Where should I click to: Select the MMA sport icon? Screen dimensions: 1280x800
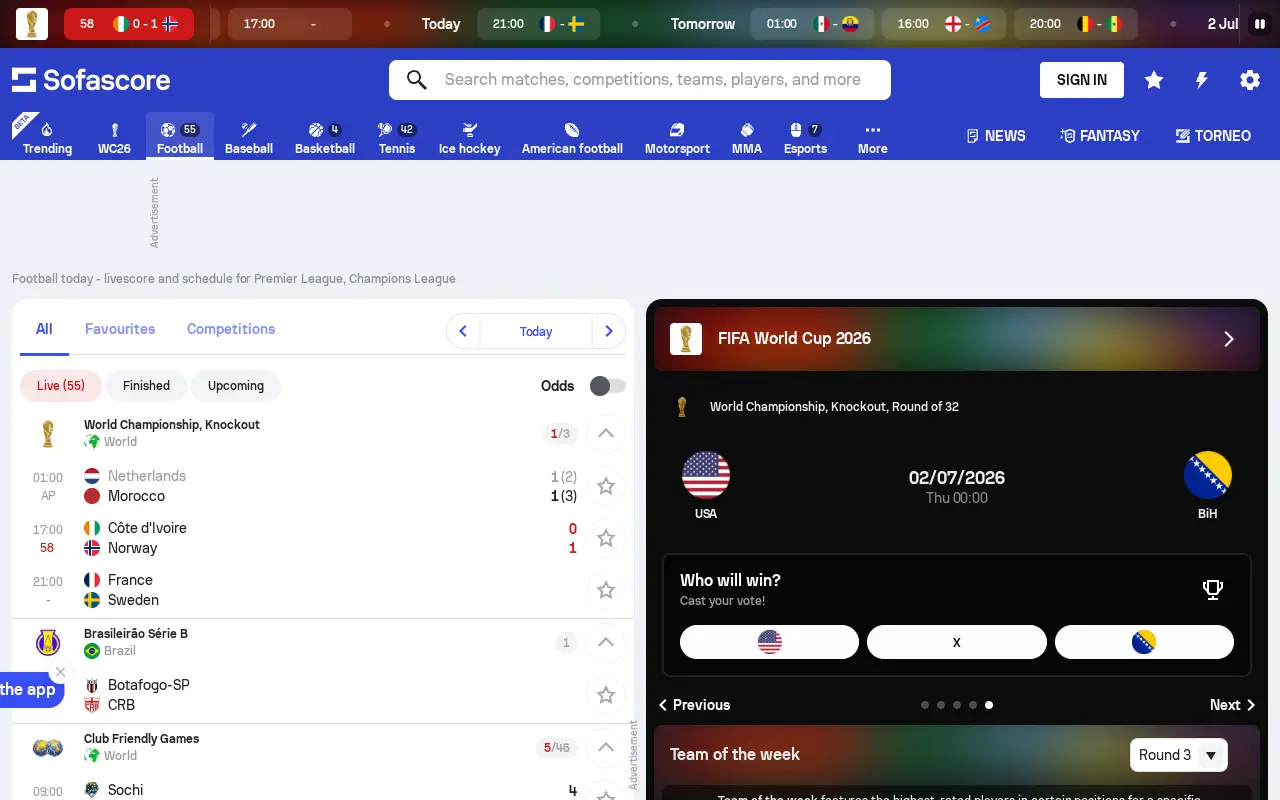click(747, 137)
